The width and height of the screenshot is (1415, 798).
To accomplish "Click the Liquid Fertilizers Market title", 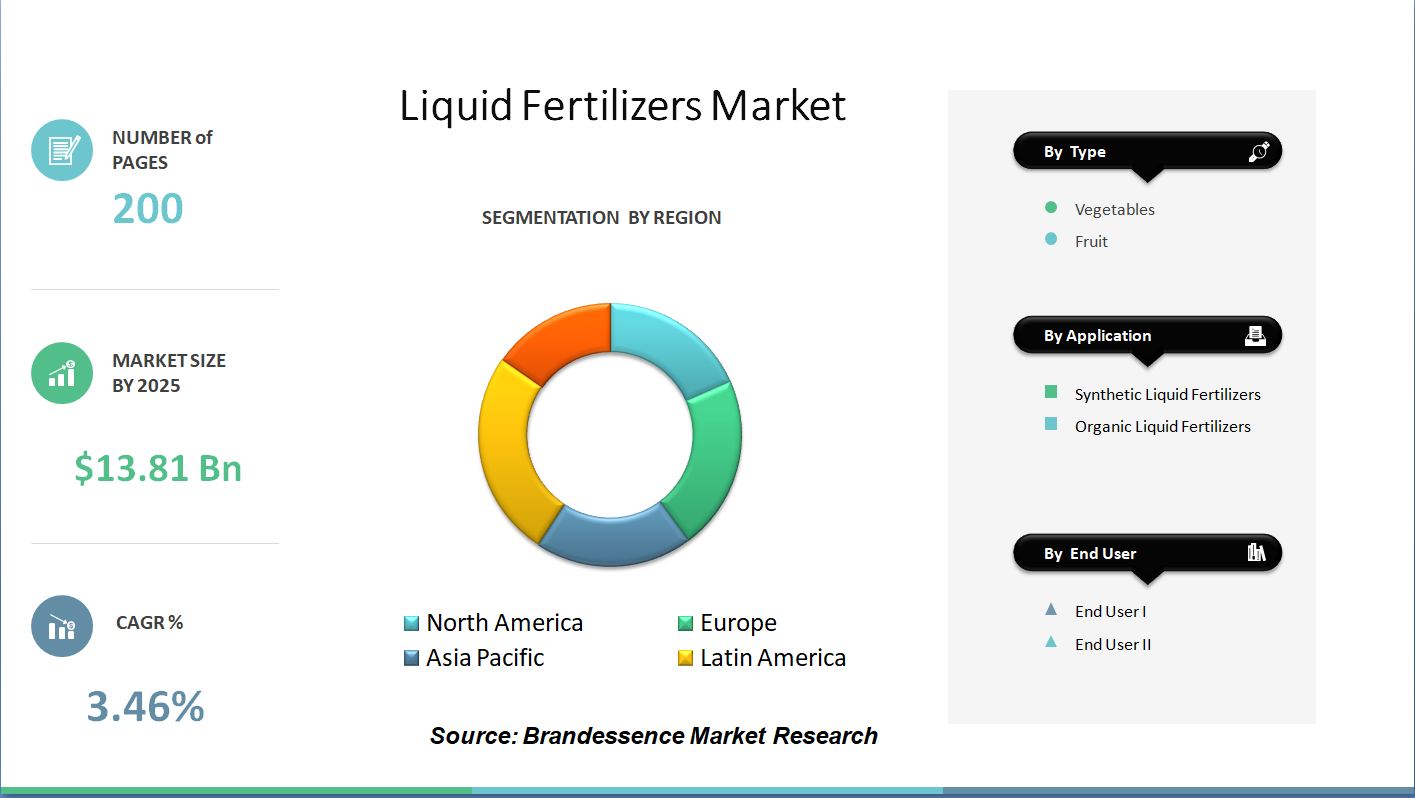I will (x=623, y=106).
